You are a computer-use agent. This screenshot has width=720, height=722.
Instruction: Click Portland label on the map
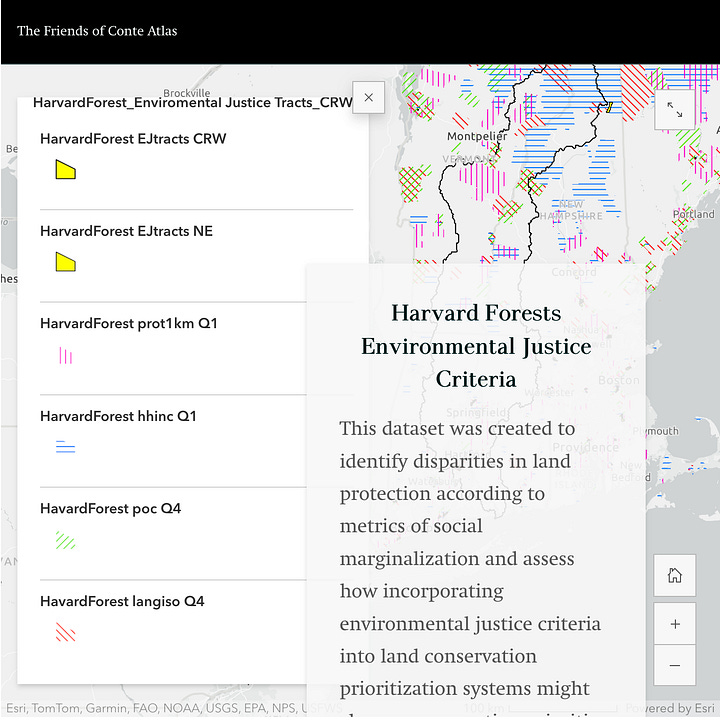coord(693,214)
